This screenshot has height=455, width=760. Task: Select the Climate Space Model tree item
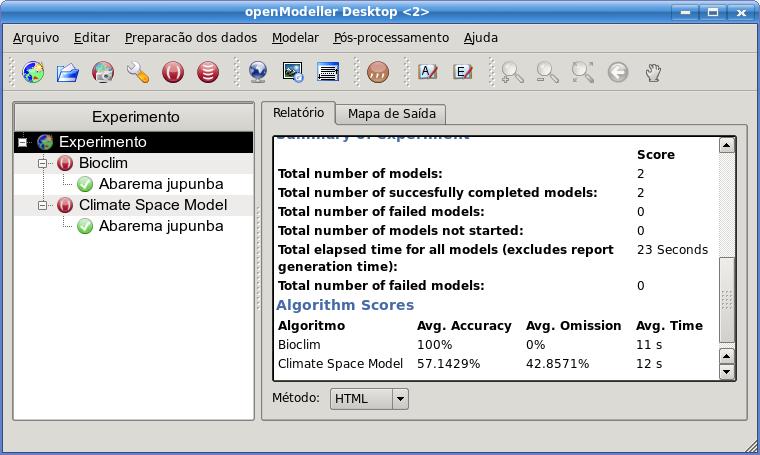pos(153,205)
